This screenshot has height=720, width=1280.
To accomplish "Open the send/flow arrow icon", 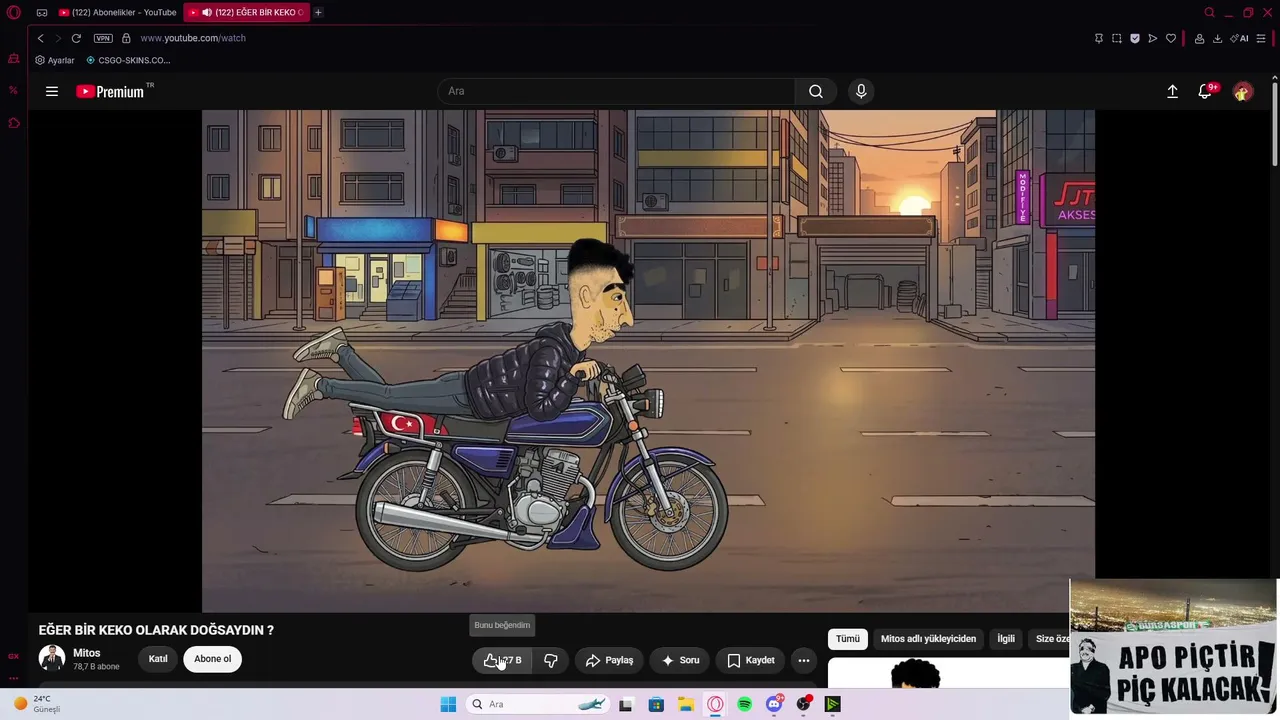I will (x=1152, y=38).
